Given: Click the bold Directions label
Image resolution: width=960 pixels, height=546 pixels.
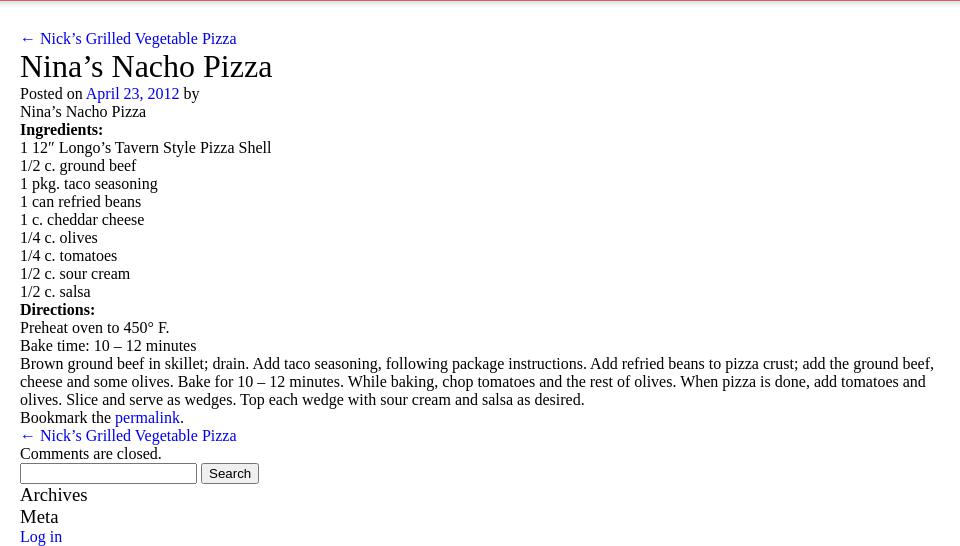Looking at the screenshot, I should (x=57, y=310).
